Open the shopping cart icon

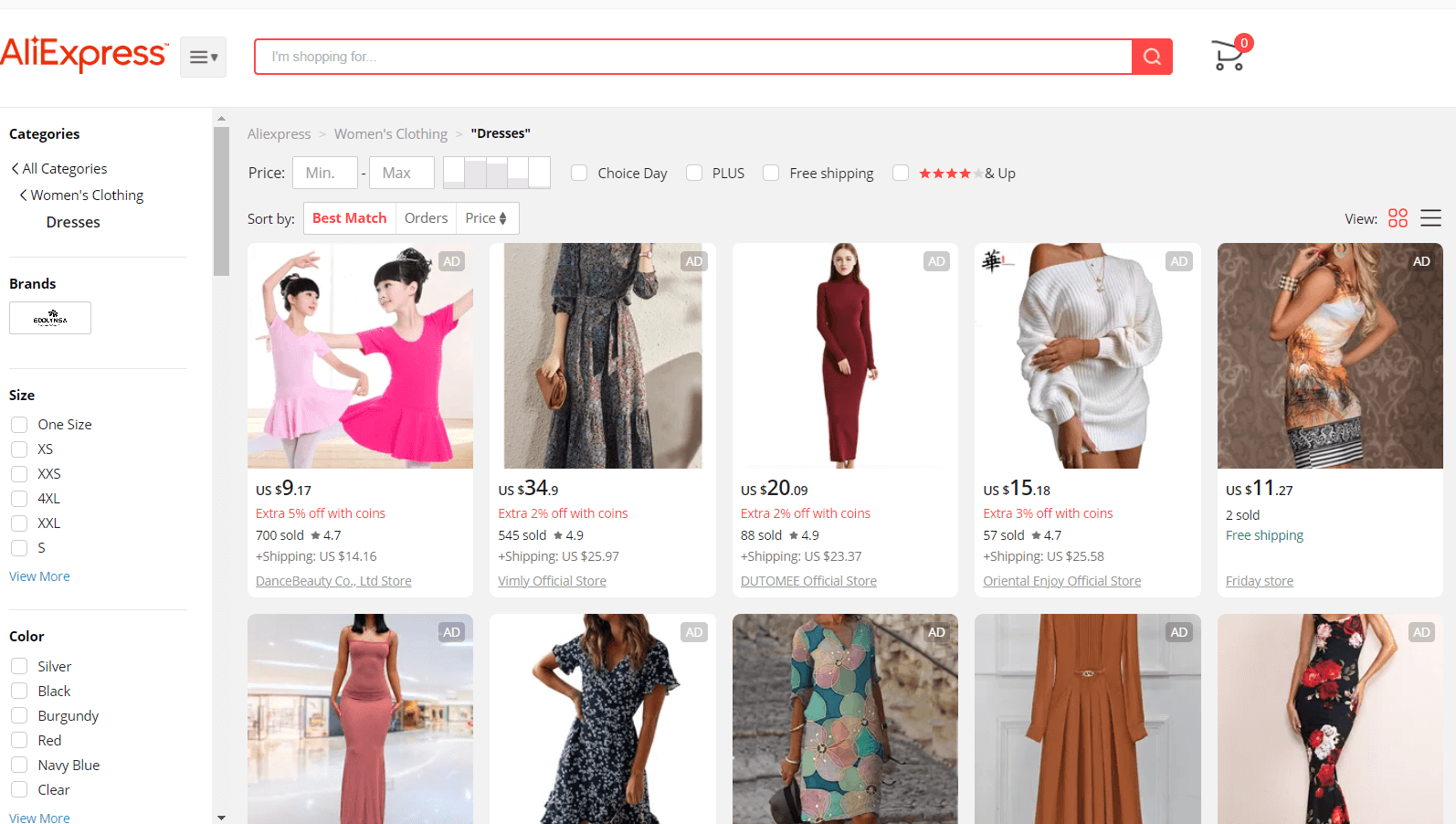(x=1230, y=55)
